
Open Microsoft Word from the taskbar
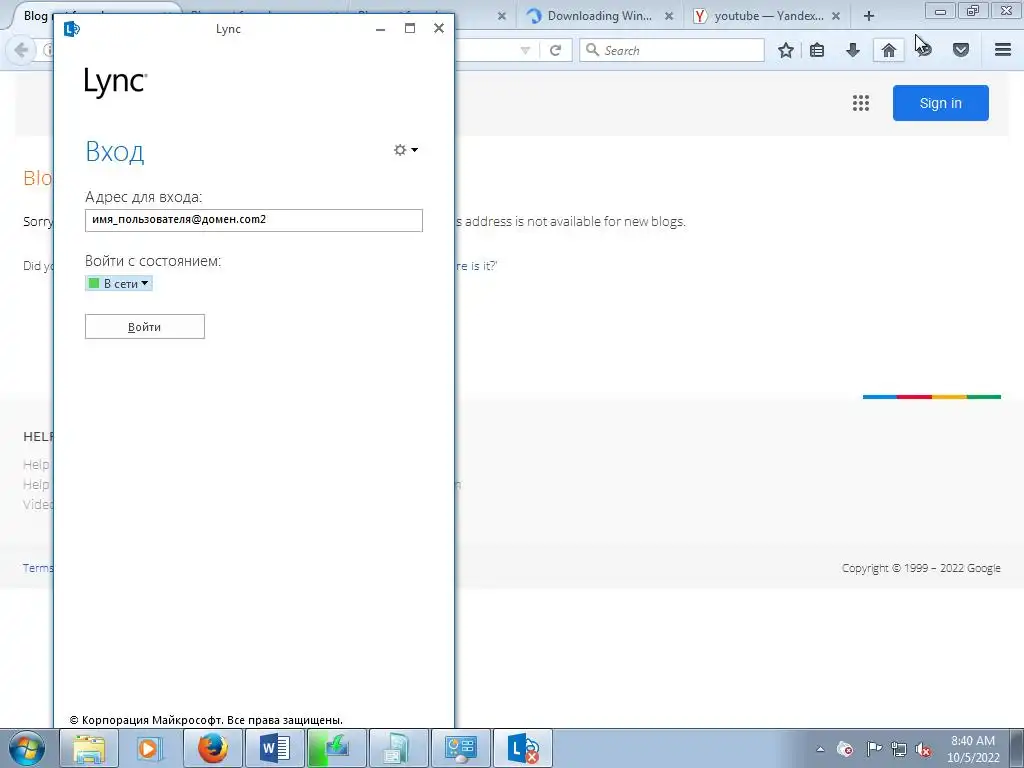point(274,748)
